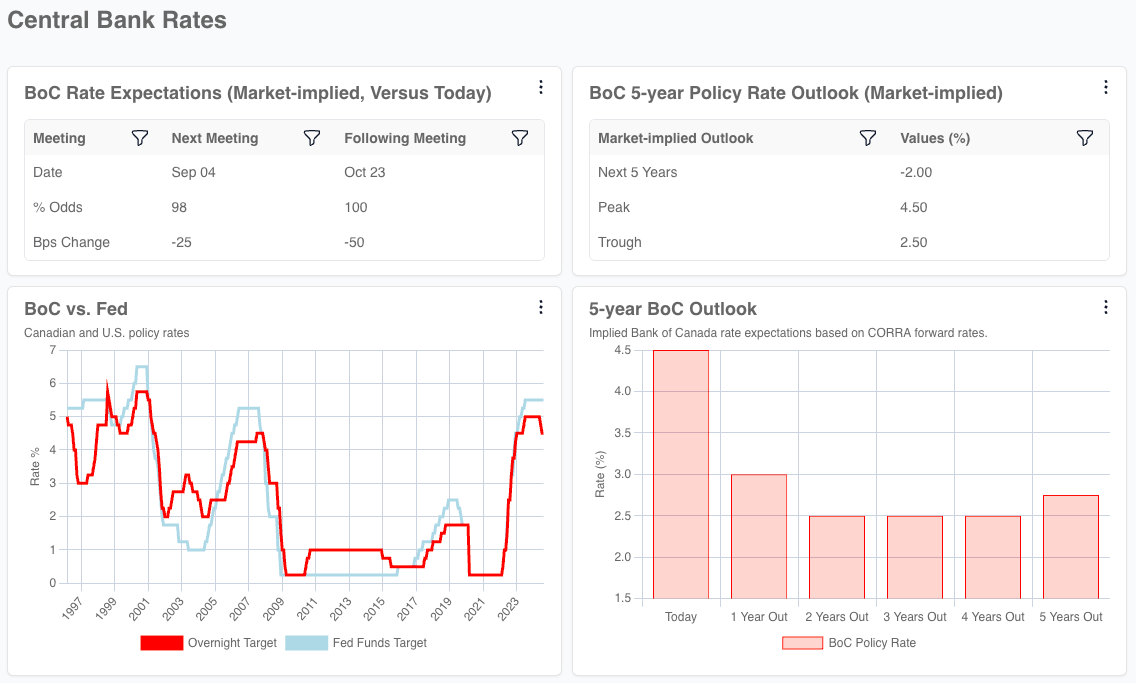Screen dimensions: 1136x683
Task: Open BoC 5-year Policy Rate Outlook kebab menu
Action: coord(1106,88)
